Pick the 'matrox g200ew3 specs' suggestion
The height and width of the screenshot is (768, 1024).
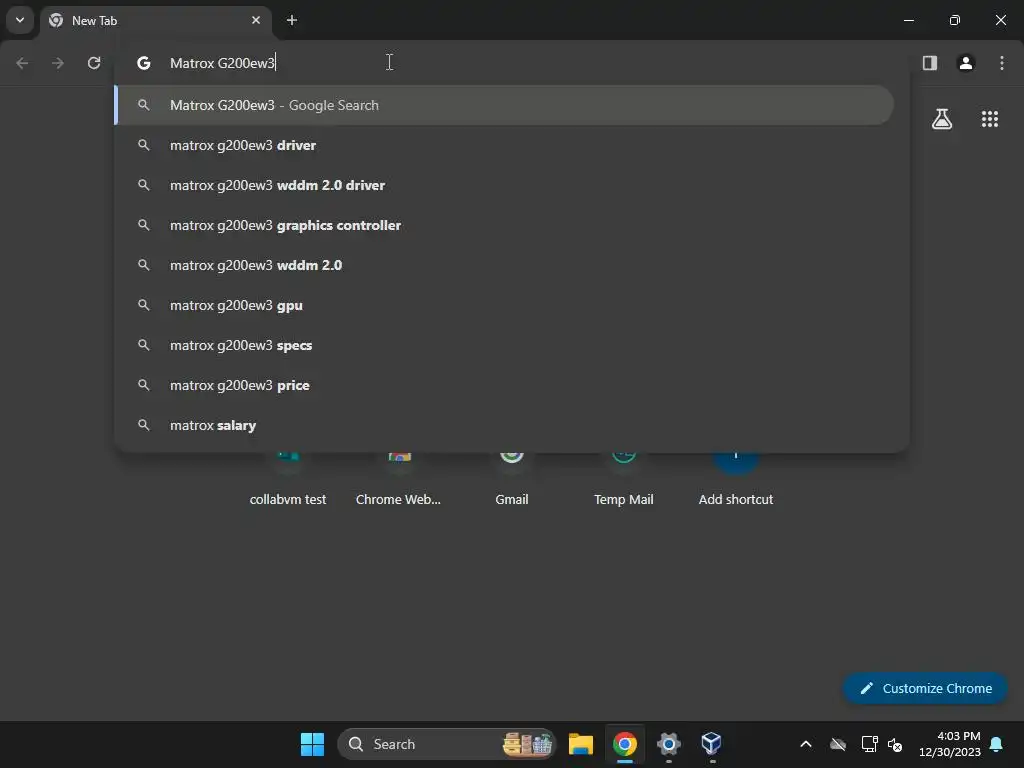504,345
